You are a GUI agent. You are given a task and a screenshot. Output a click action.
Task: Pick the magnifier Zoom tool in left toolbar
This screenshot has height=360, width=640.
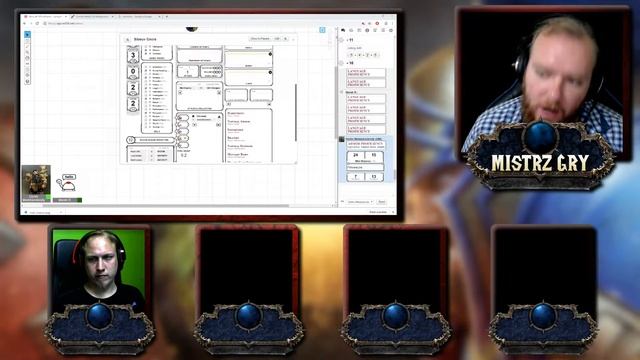[x=27, y=52]
